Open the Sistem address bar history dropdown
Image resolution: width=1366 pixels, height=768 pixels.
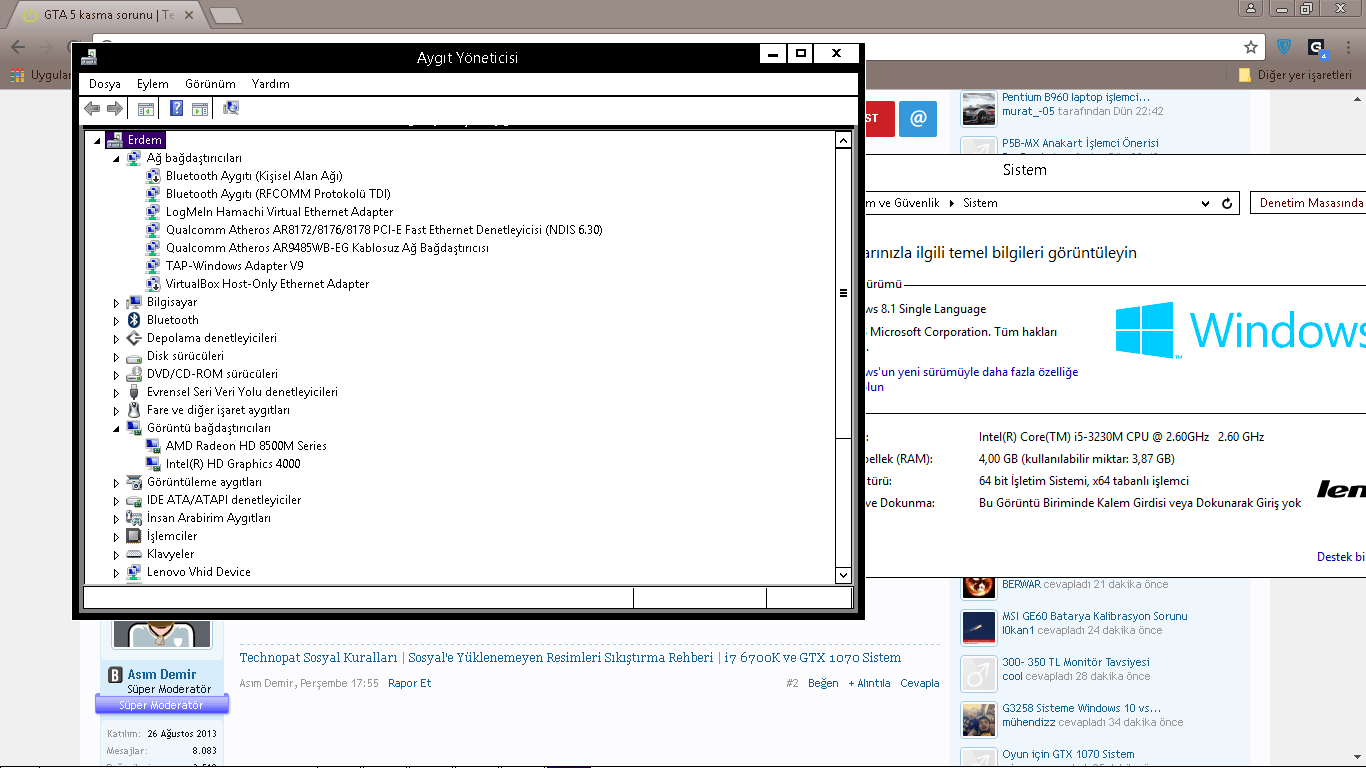click(1205, 203)
